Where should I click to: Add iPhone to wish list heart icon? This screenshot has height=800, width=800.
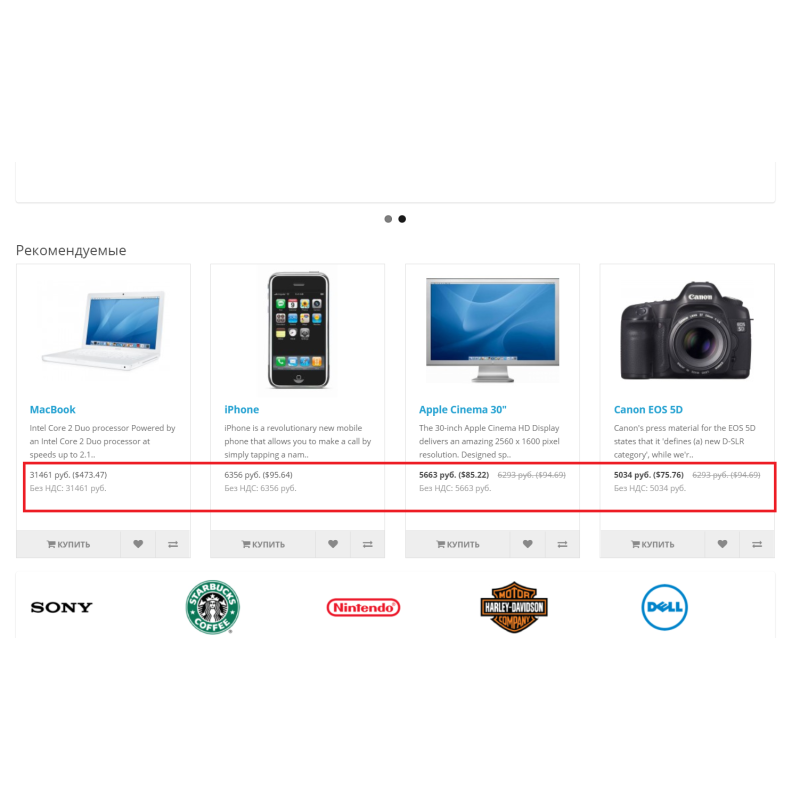click(x=333, y=544)
